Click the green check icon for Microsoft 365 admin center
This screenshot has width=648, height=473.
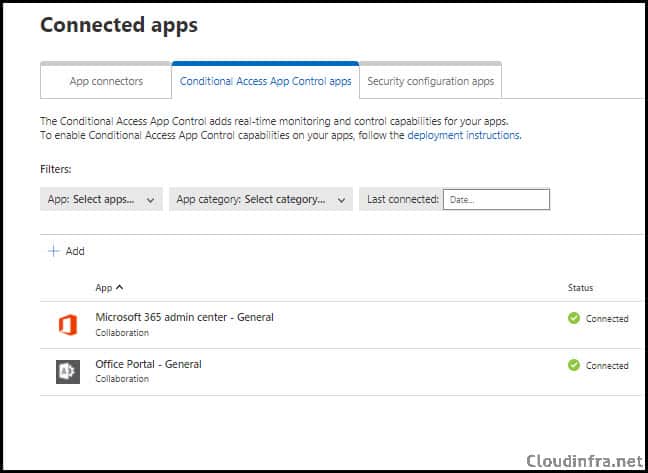click(574, 318)
